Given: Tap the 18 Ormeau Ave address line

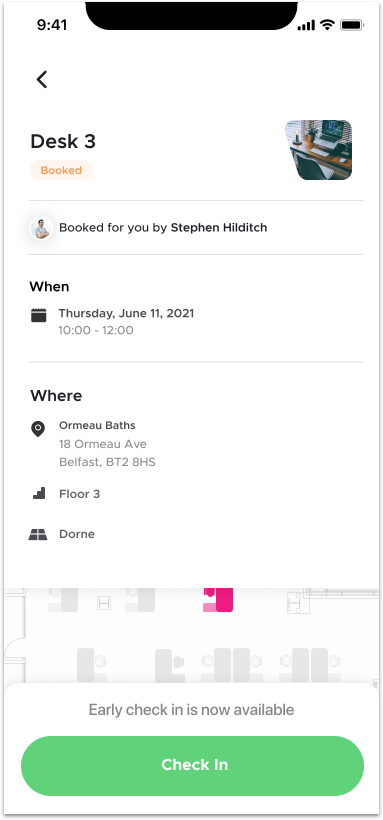Looking at the screenshot, I should (103, 445).
